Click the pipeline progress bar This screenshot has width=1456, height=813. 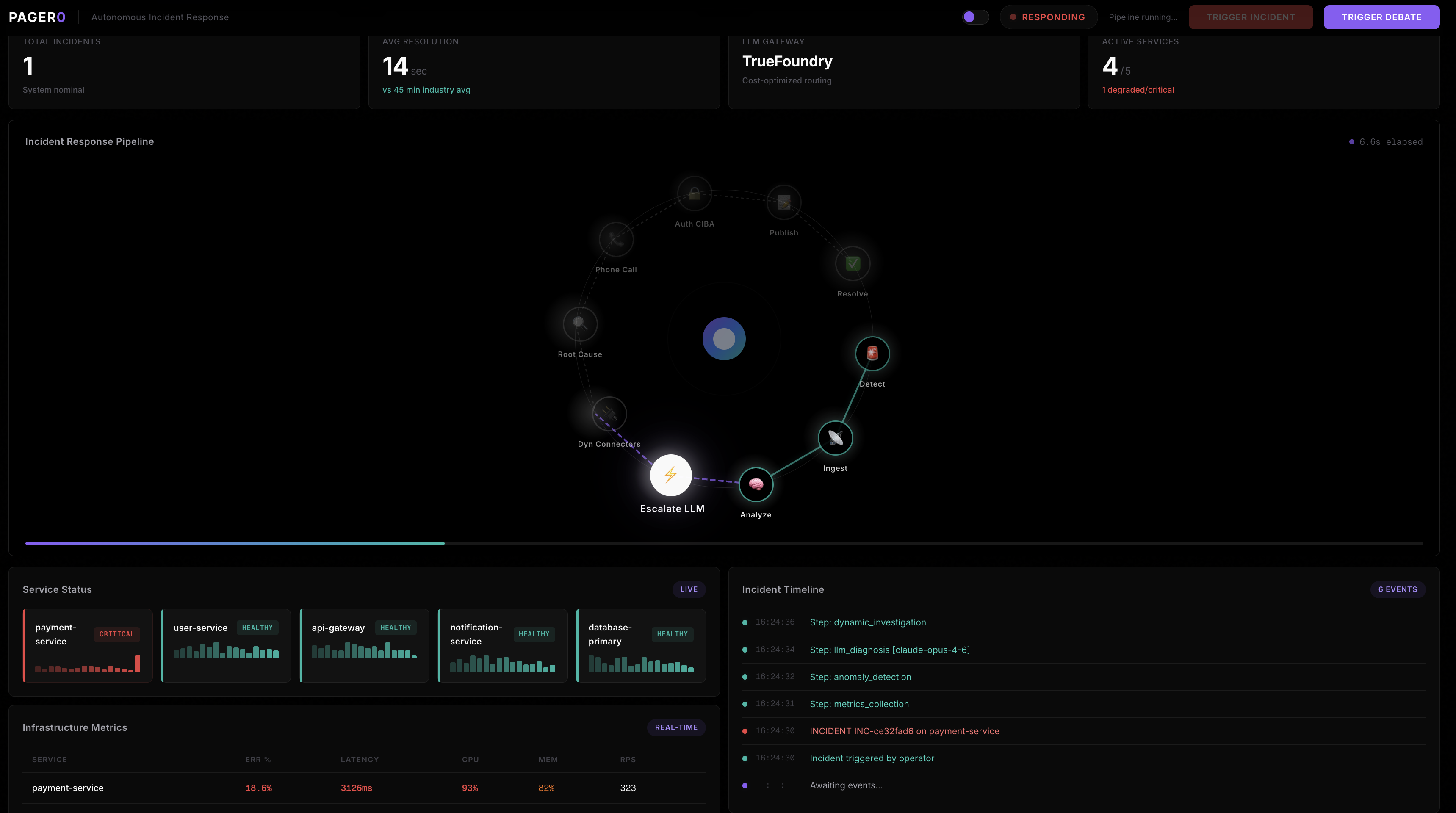pyautogui.click(x=723, y=544)
